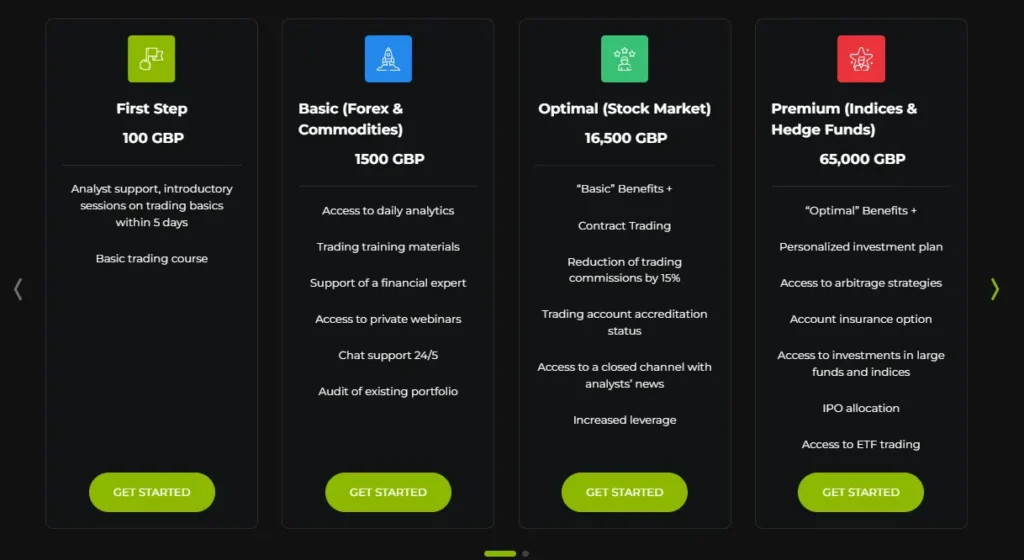Click the 16,500 GBP price
Image resolution: width=1024 pixels, height=560 pixels.
click(x=626, y=138)
